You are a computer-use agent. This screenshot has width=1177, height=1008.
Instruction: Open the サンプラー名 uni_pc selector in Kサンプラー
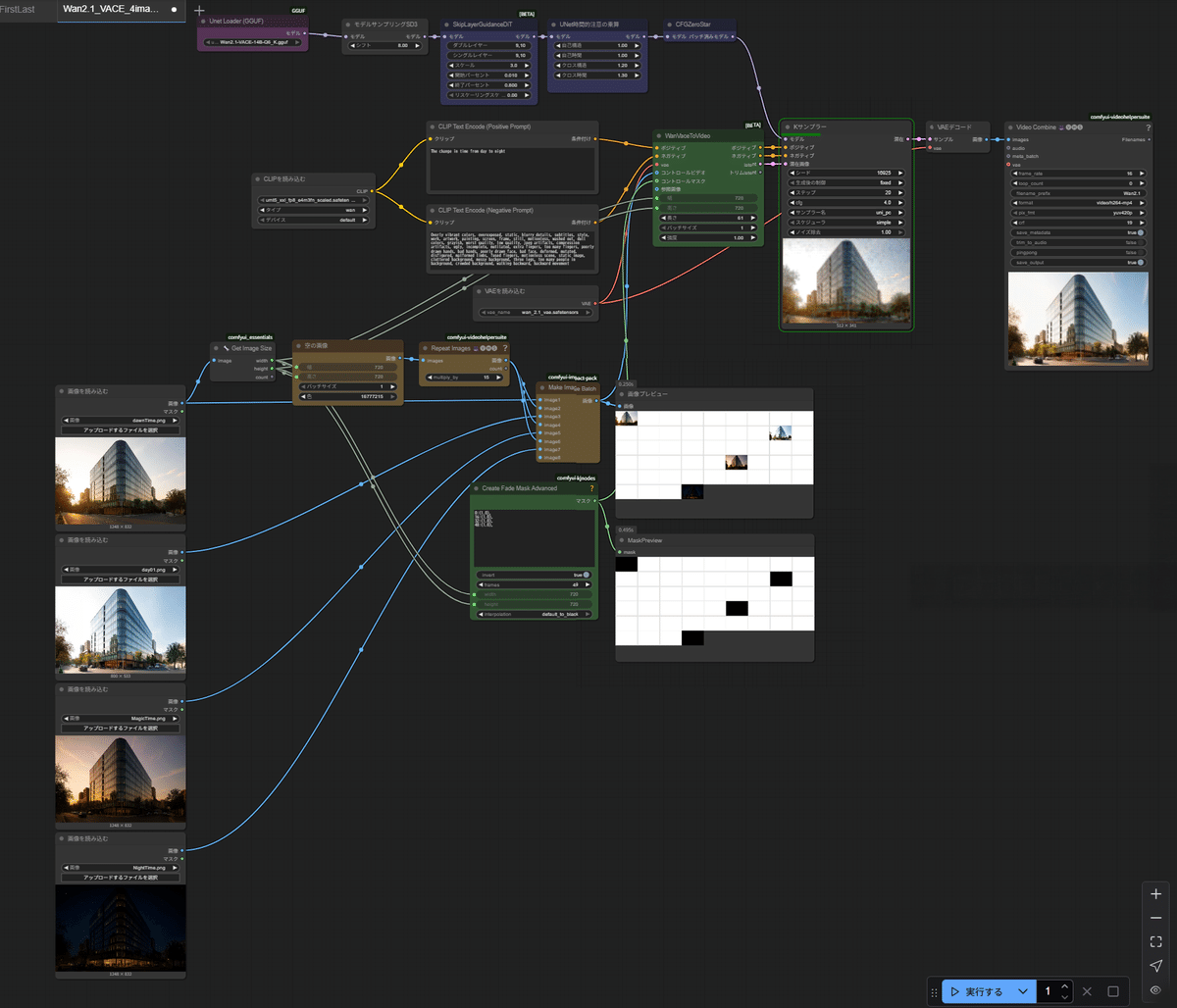(x=844, y=213)
